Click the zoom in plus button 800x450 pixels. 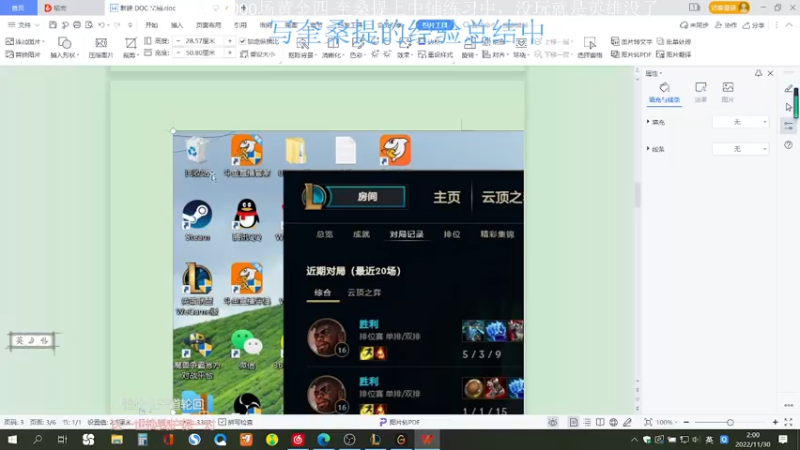[775, 422]
